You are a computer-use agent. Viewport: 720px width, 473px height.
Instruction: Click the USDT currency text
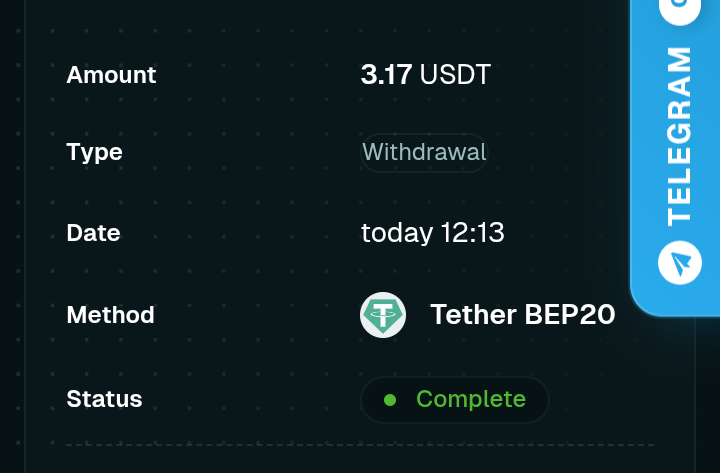click(x=455, y=74)
